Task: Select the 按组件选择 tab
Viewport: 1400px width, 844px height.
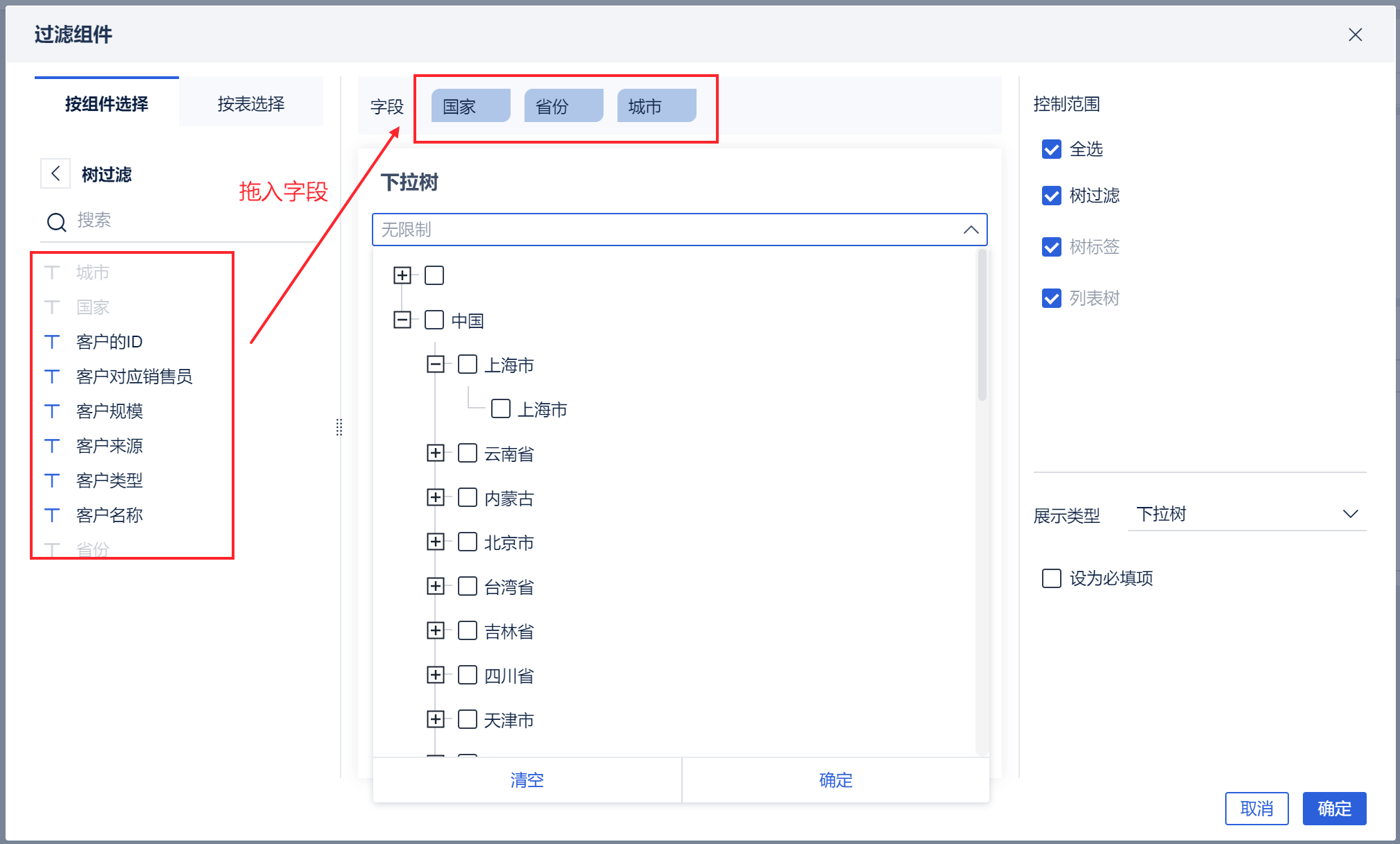Action: (x=107, y=104)
